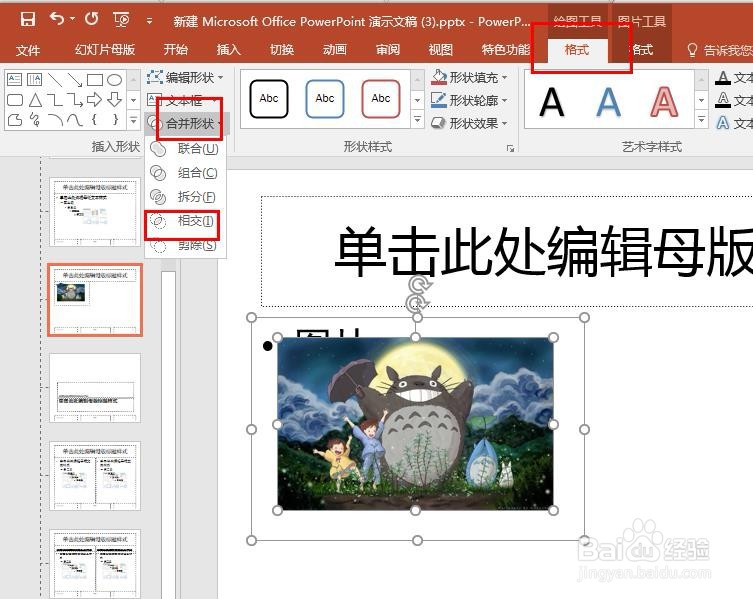Expand the WordArt styles gallery
753x599 pixels.
(x=701, y=119)
